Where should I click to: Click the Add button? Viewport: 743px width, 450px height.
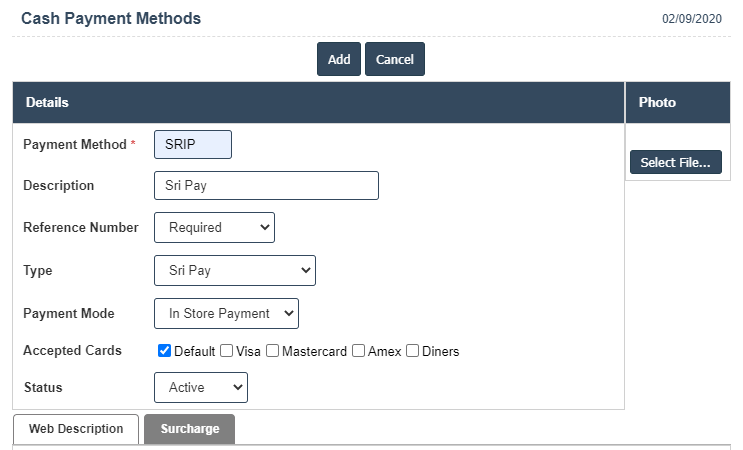pos(338,59)
